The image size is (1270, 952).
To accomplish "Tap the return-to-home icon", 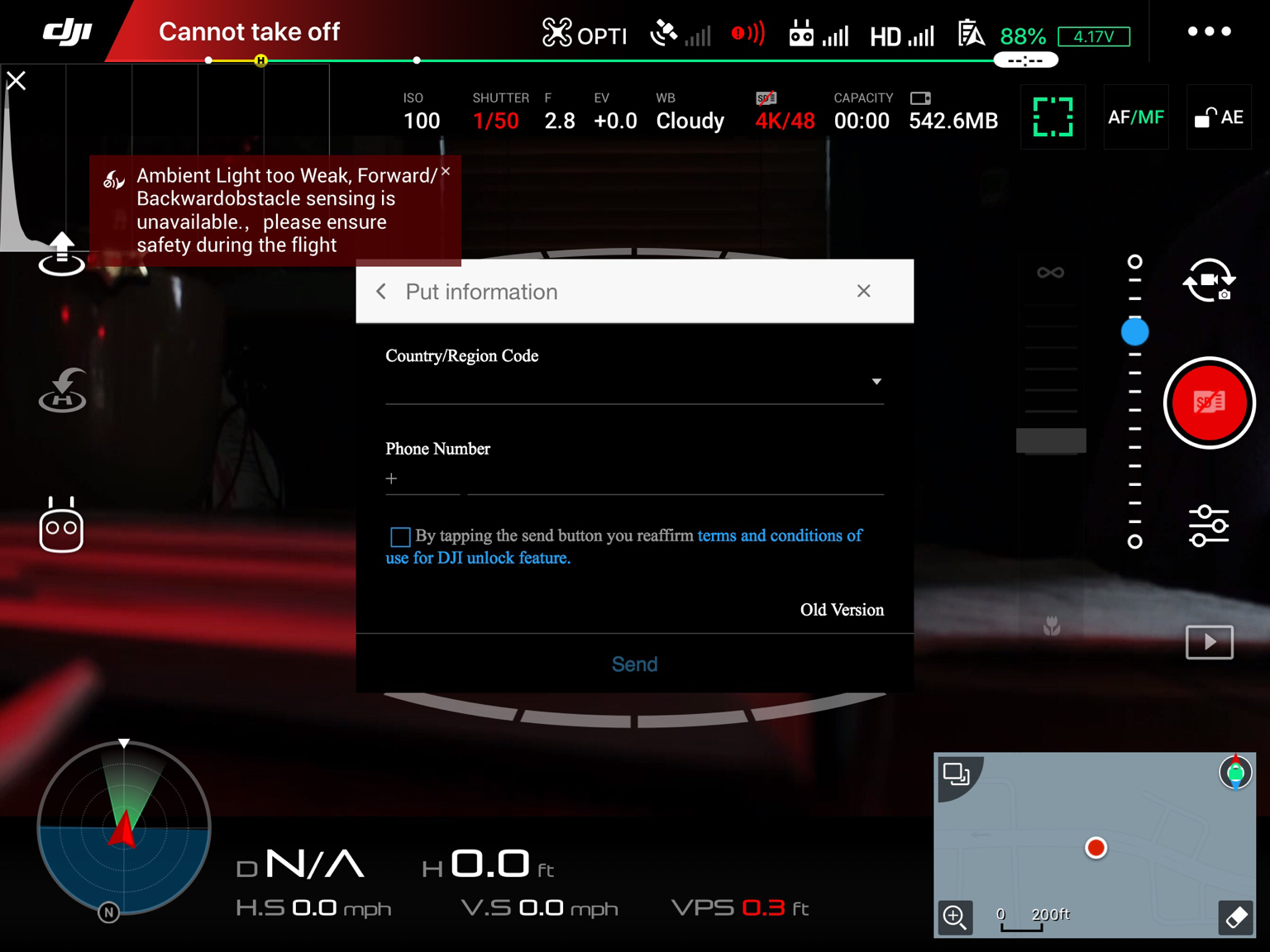I will point(63,390).
